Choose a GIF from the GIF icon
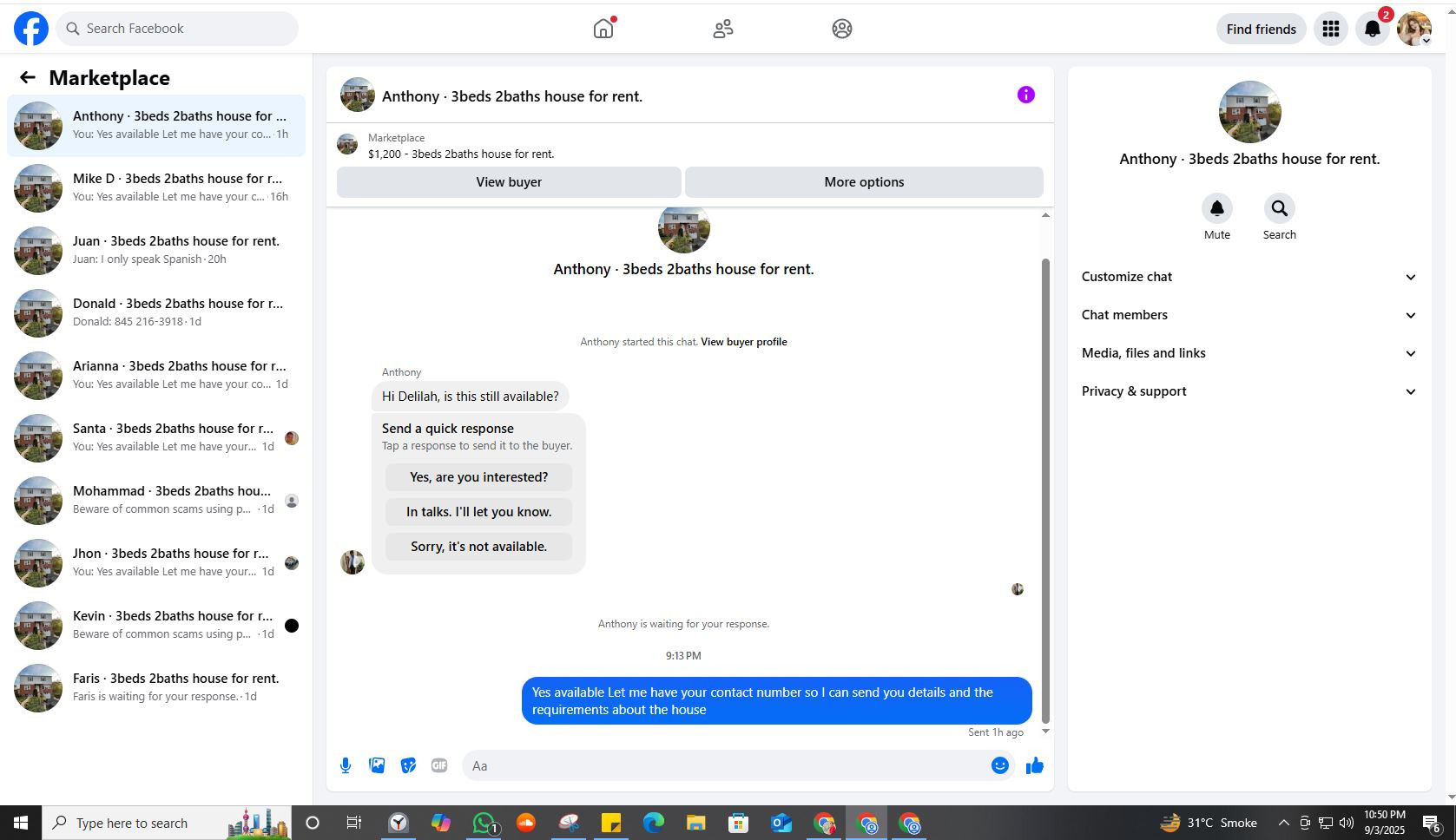Screen dimensions: 1456x840 (439, 765)
